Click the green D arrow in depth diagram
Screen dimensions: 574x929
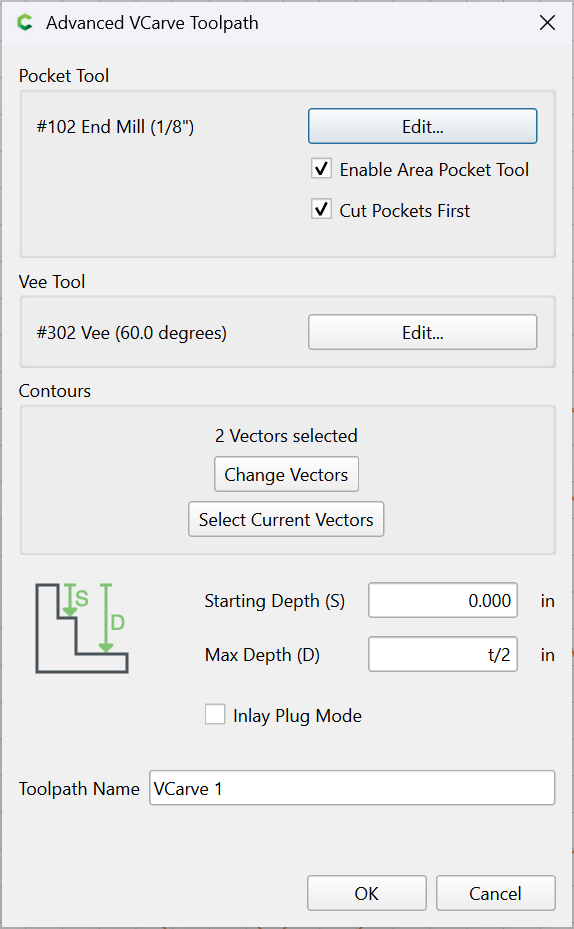click(106, 618)
